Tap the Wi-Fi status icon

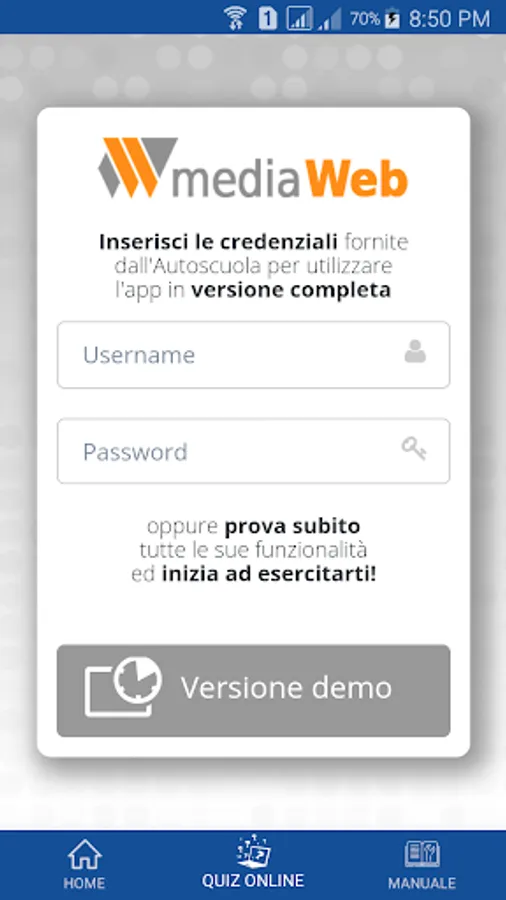tap(235, 18)
